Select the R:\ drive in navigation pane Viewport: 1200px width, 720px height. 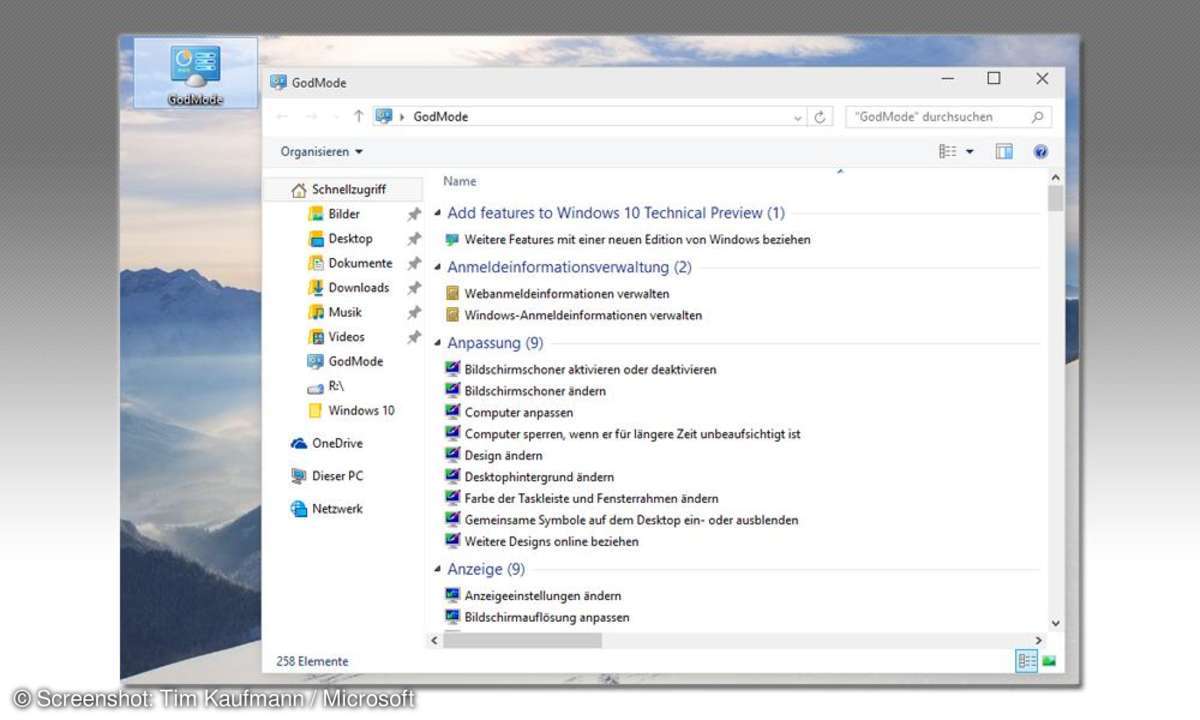pos(336,386)
